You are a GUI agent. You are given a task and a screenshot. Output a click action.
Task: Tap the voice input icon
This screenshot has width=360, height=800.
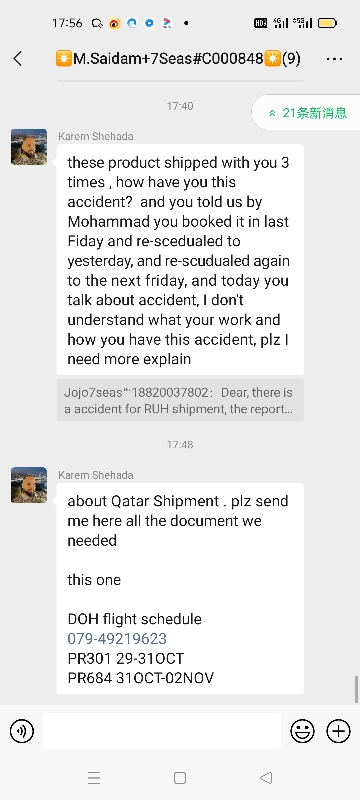point(22,731)
